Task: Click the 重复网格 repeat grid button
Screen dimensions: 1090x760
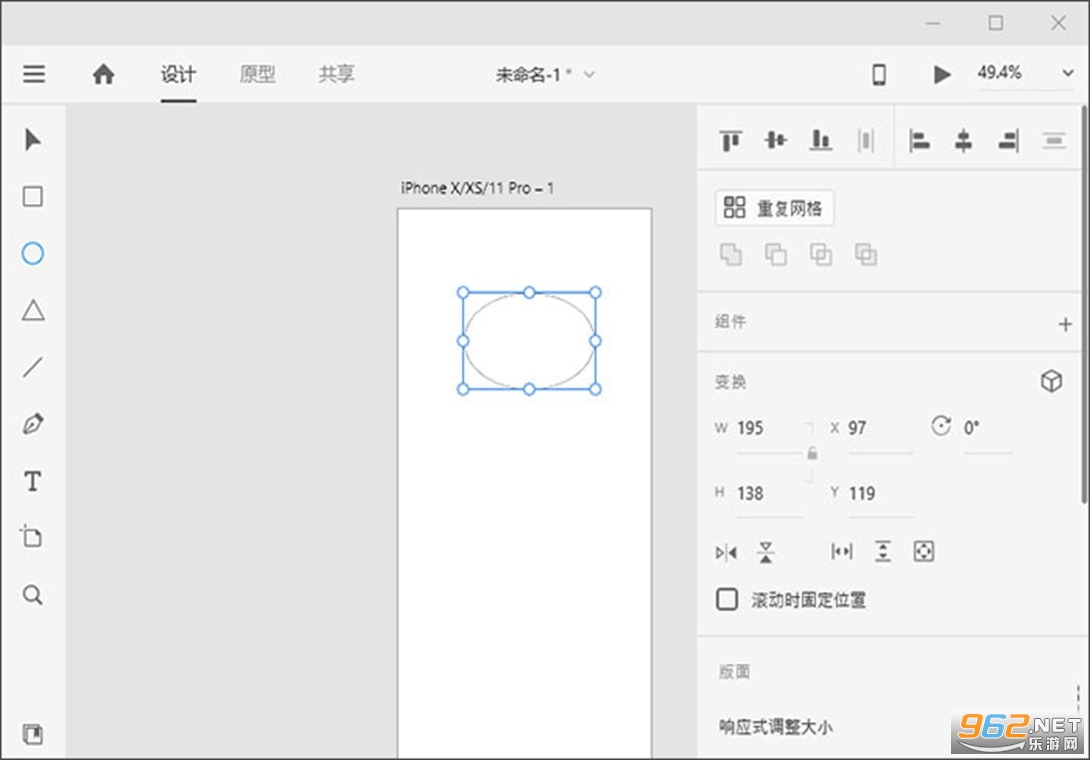Action: point(774,208)
